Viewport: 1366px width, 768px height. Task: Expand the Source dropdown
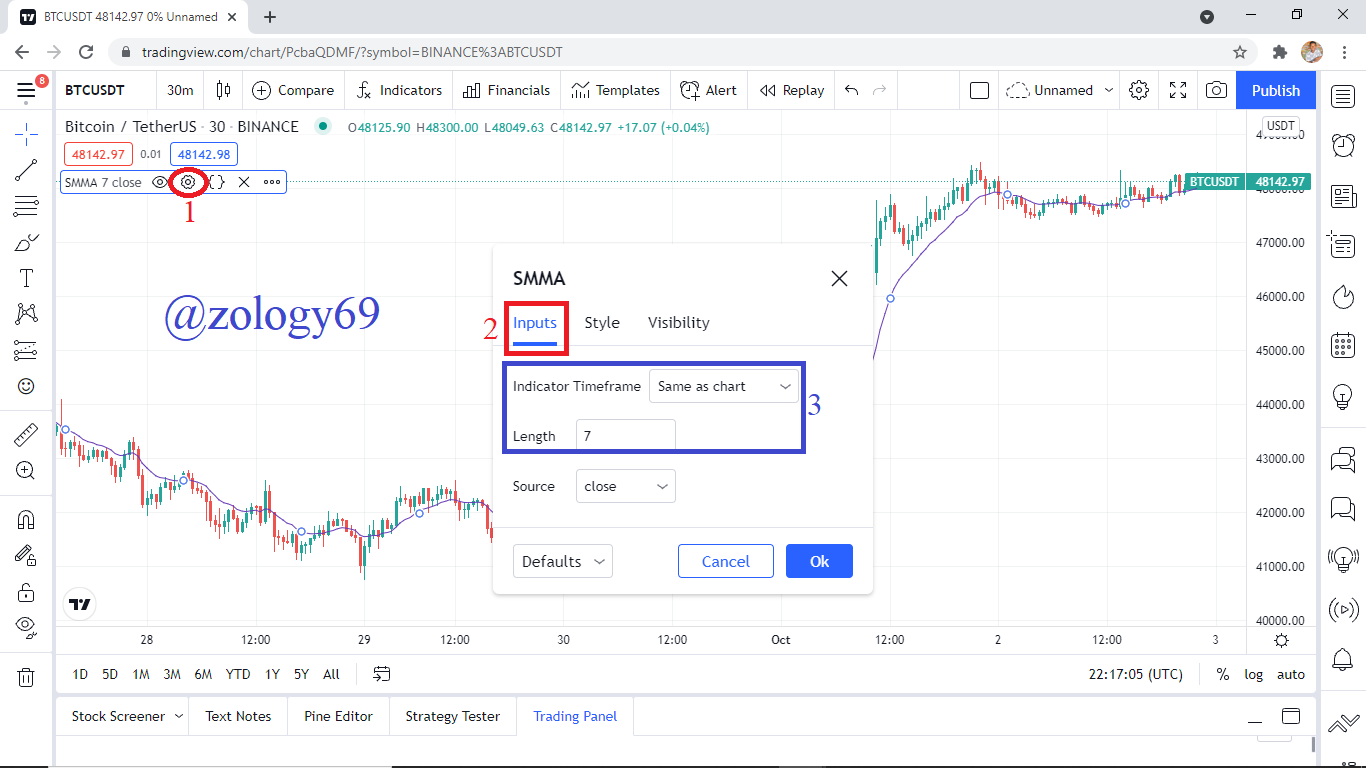tap(626, 486)
